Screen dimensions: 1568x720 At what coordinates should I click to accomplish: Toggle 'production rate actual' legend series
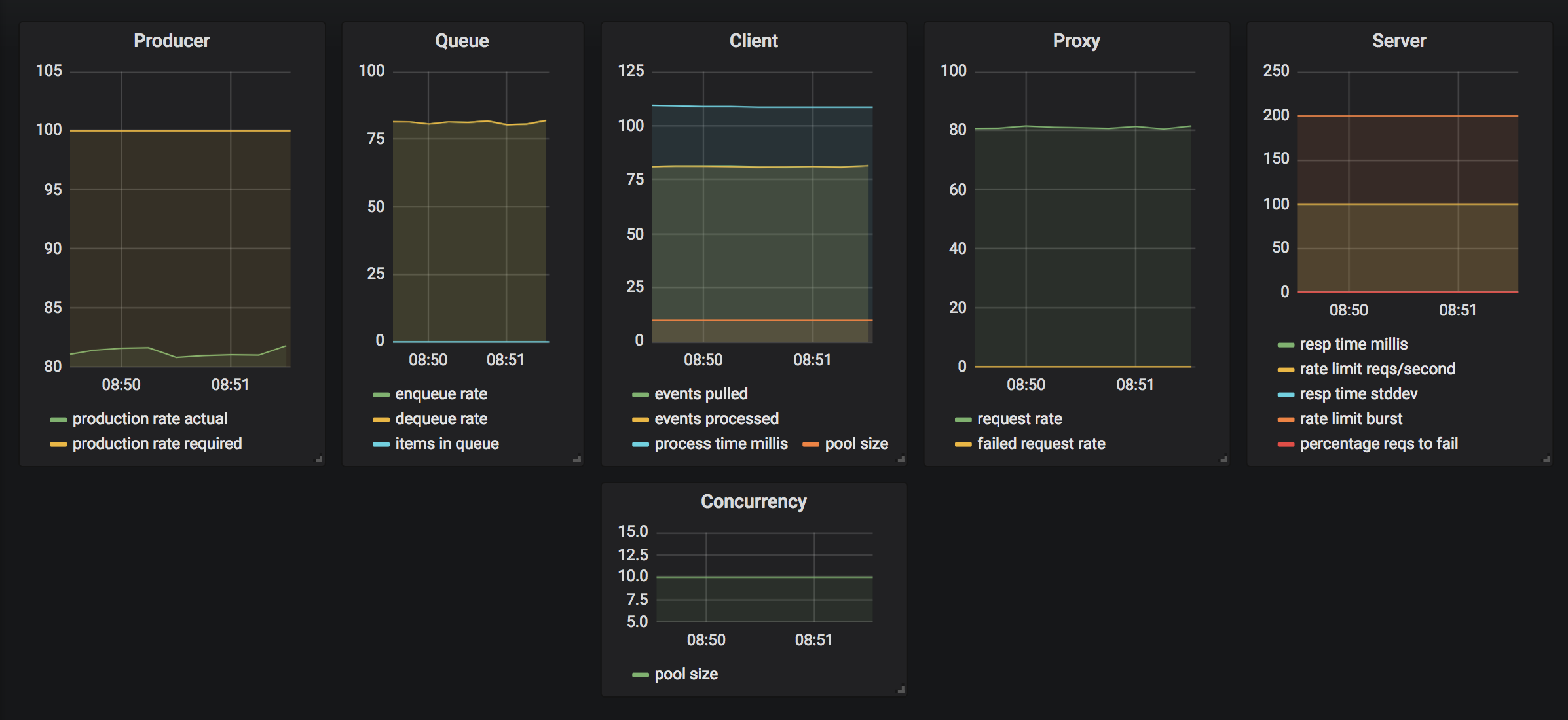(x=150, y=419)
